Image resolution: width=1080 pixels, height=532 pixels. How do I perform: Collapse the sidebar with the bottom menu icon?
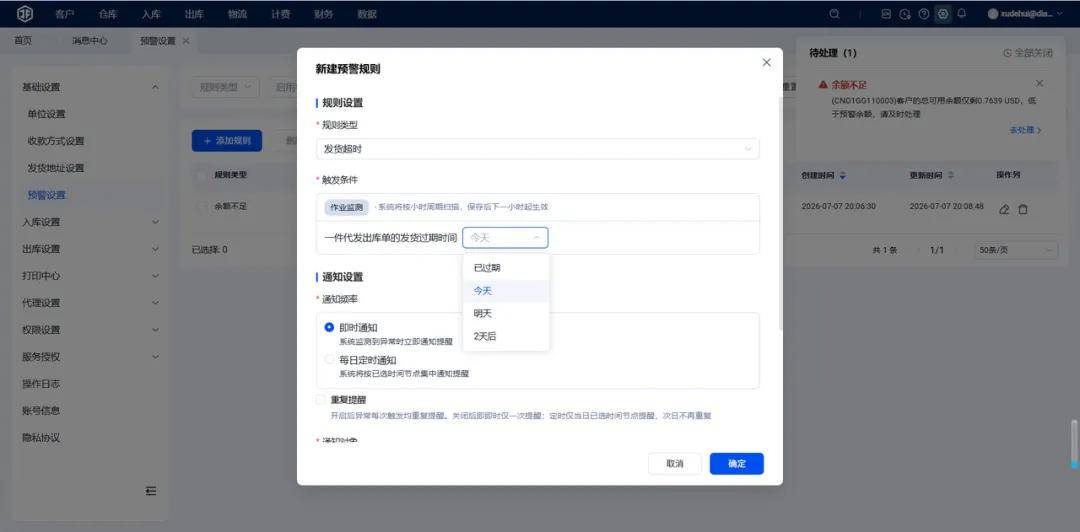[x=151, y=491]
